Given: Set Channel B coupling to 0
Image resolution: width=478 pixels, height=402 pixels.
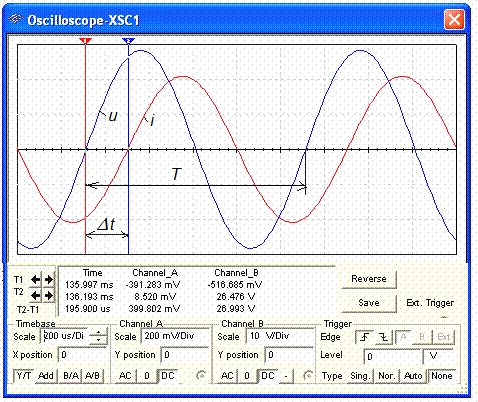Looking at the screenshot, I should pos(247,376).
